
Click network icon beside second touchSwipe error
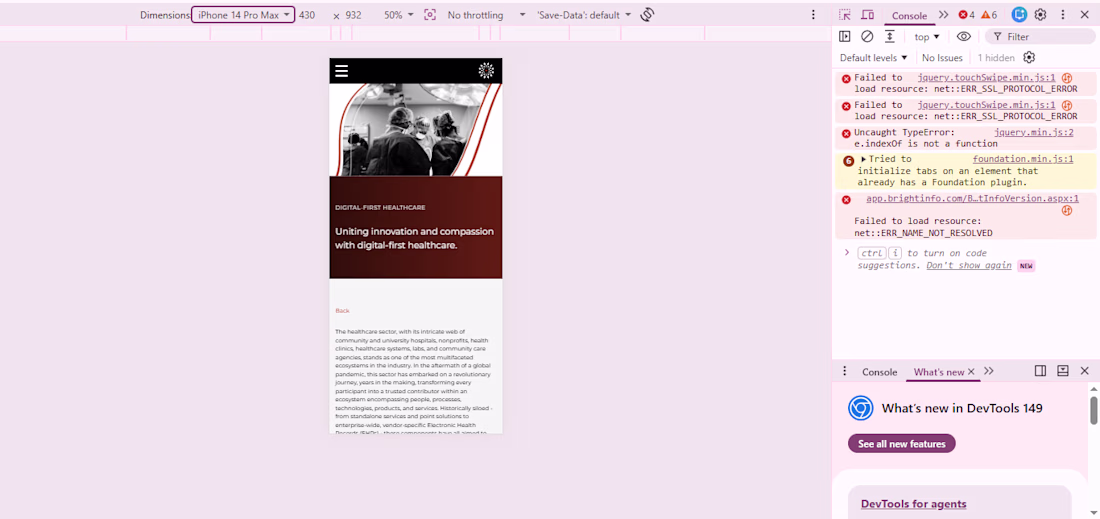click(1067, 105)
